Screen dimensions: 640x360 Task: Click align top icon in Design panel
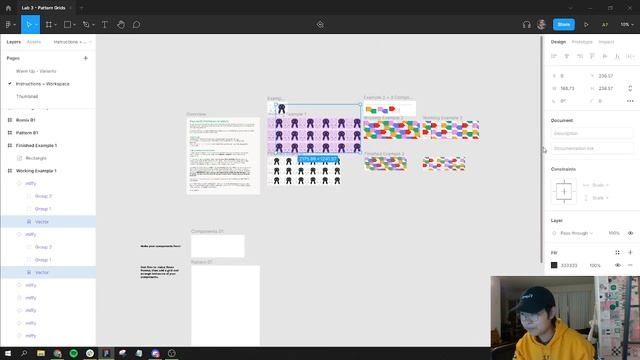click(x=592, y=56)
